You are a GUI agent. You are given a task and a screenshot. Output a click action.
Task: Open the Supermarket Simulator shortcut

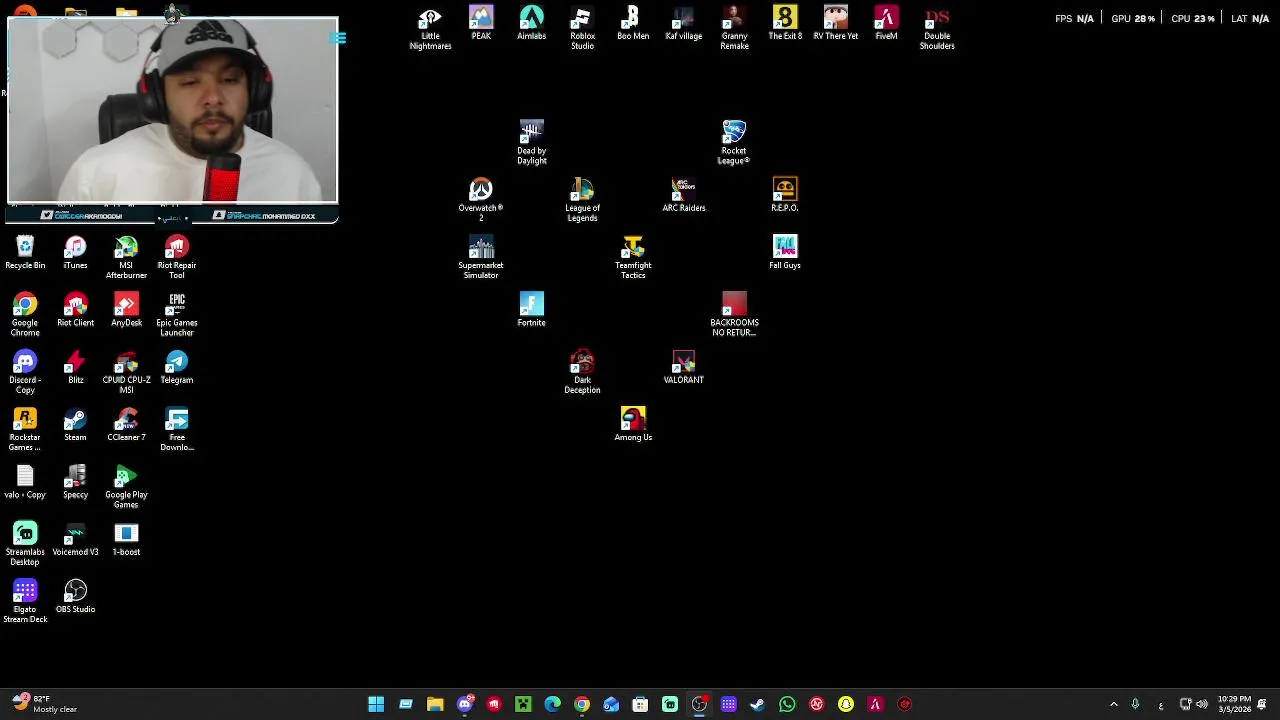pyautogui.click(x=481, y=258)
